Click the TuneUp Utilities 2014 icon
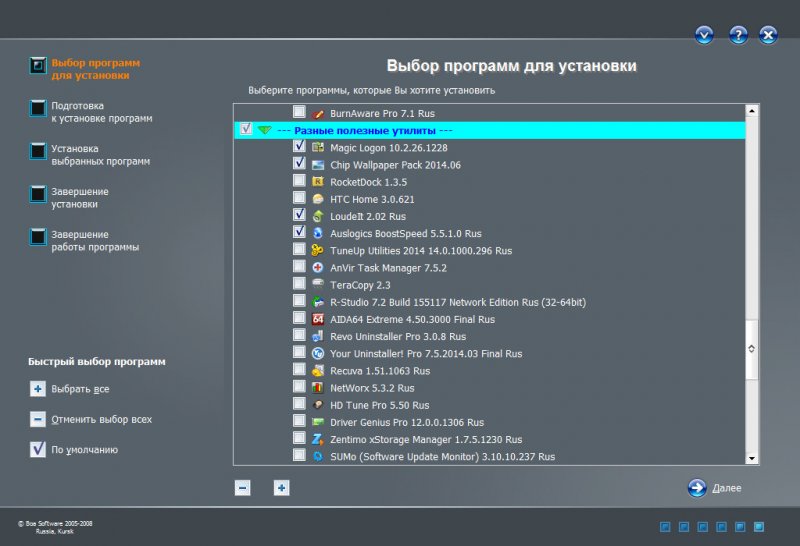The height and width of the screenshot is (546, 800). coord(318,251)
